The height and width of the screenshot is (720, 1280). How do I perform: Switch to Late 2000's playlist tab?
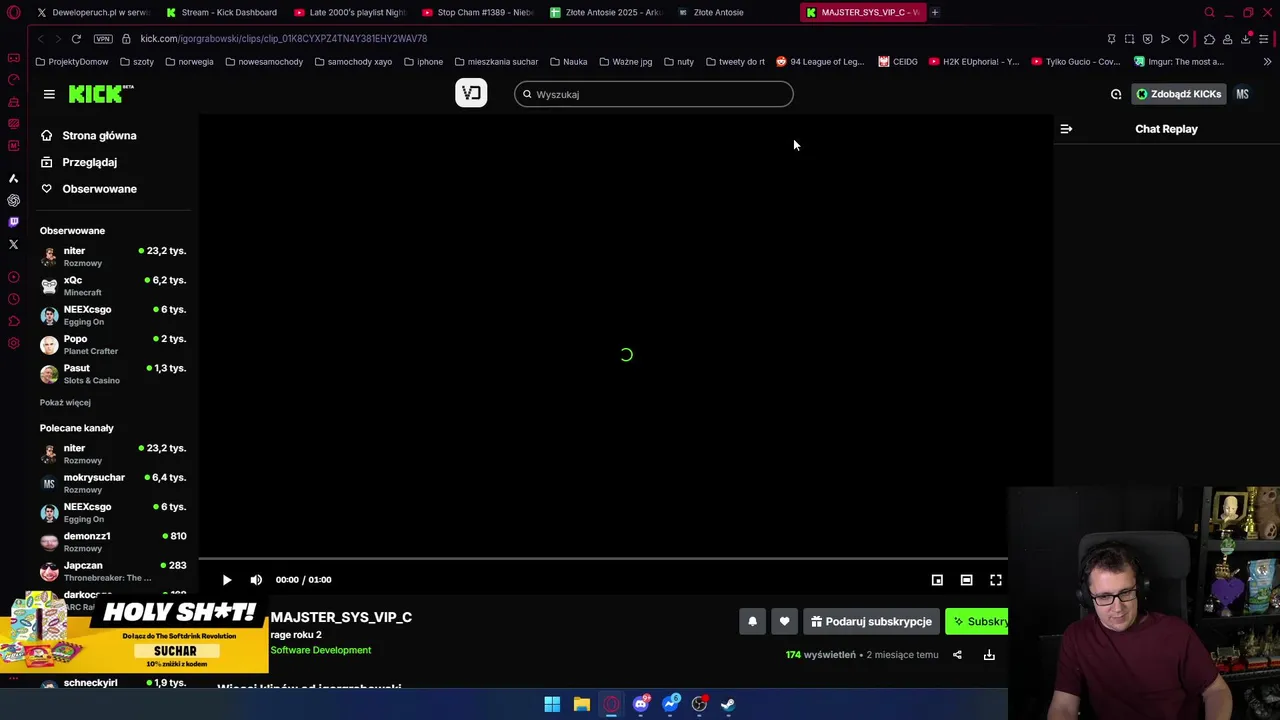pos(350,12)
